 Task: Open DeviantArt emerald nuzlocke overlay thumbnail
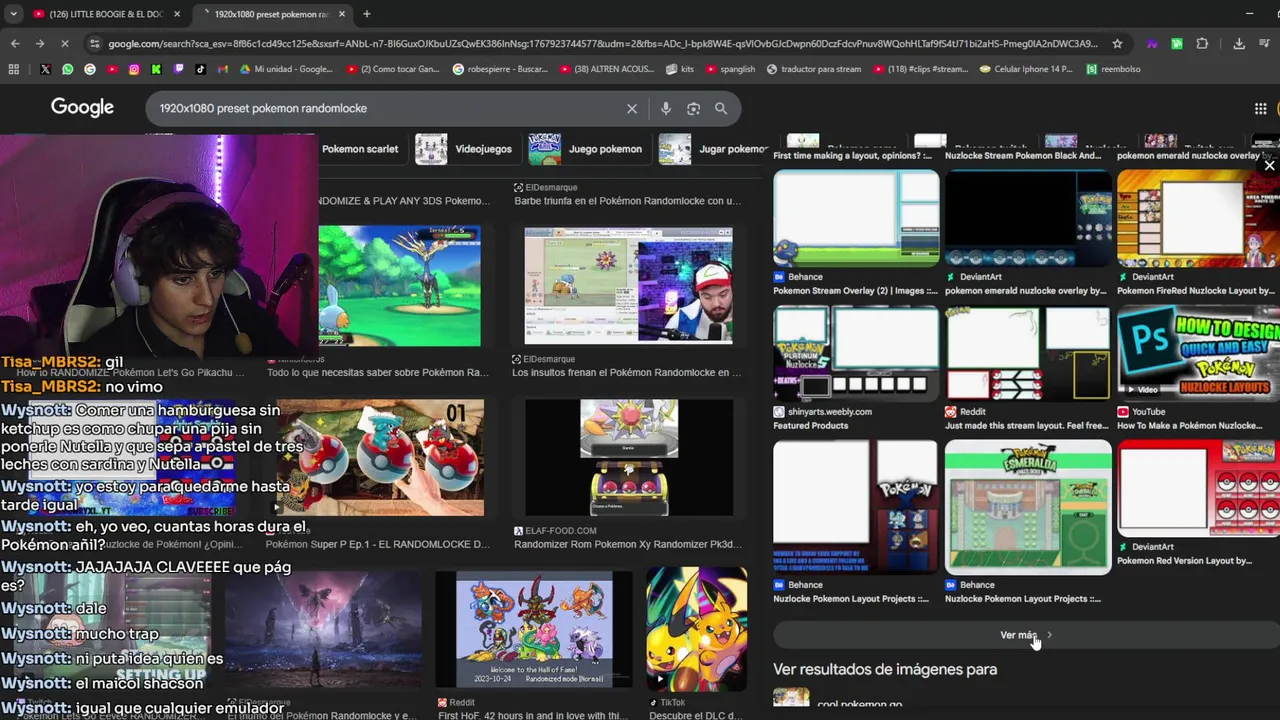(x=1028, y=217)
